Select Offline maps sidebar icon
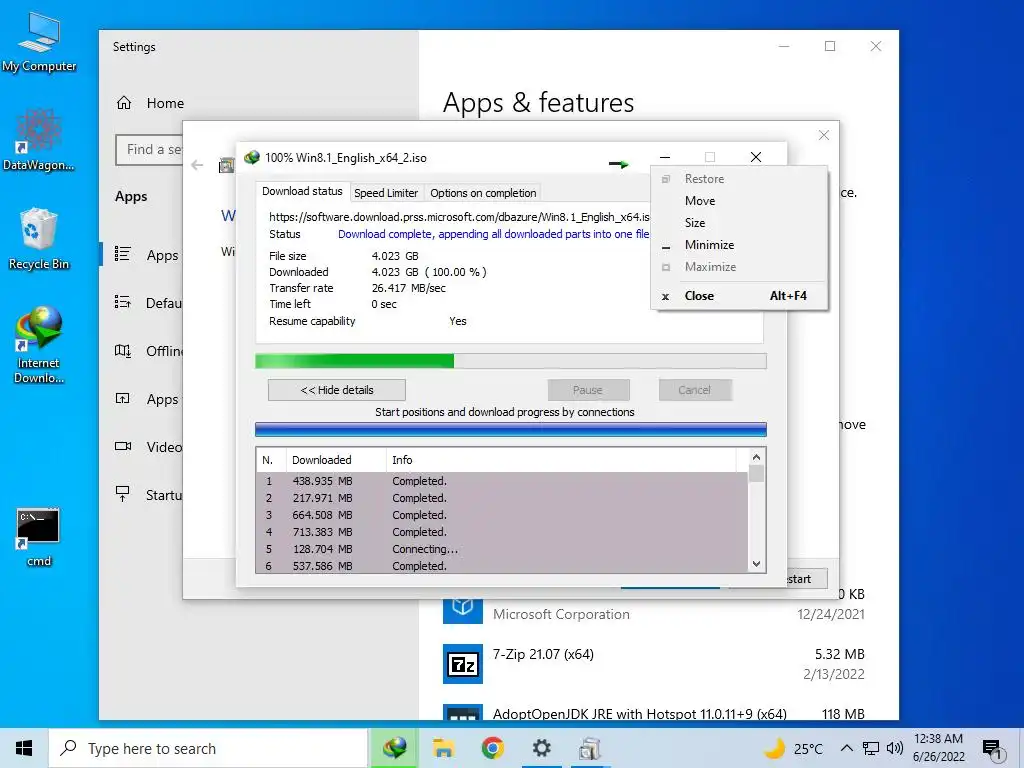This screenshot has height=768, width=1024. point(123,351)
